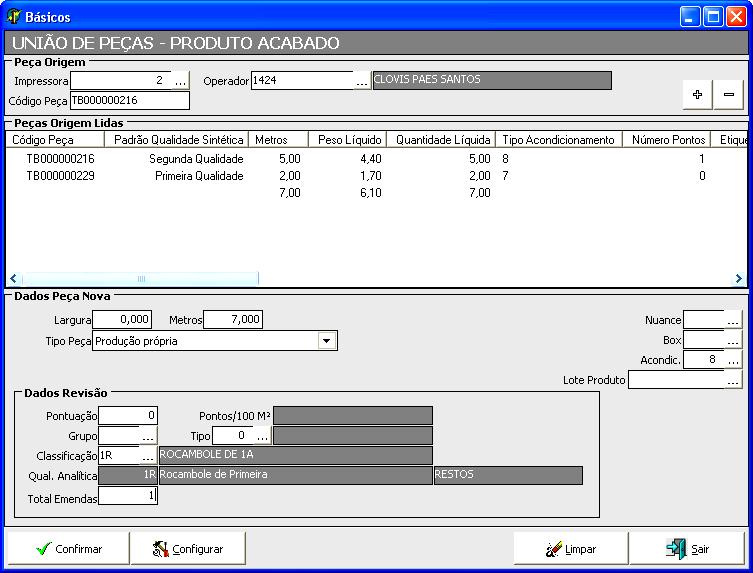
Task: Open Lote Produto lookup button
Action: coord(734,380)
